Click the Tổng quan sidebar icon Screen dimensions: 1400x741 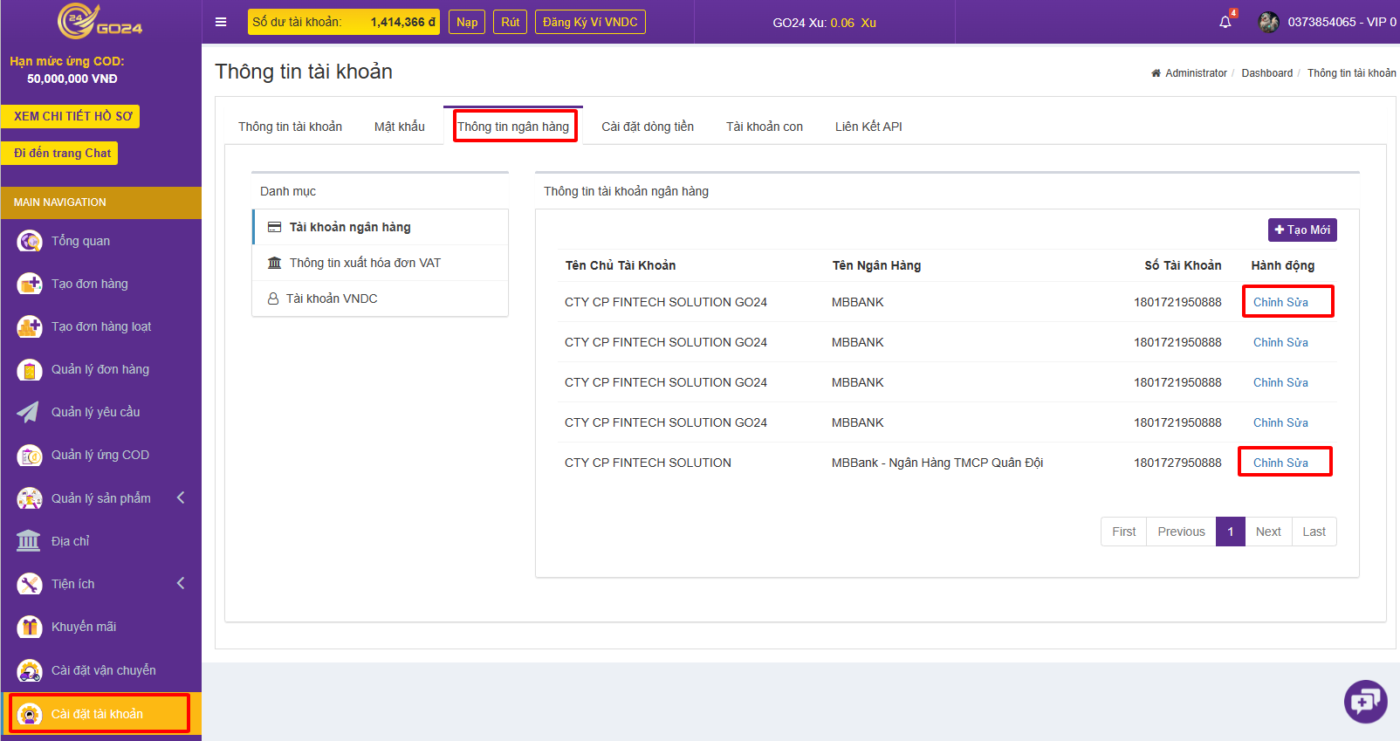[30, 241]
